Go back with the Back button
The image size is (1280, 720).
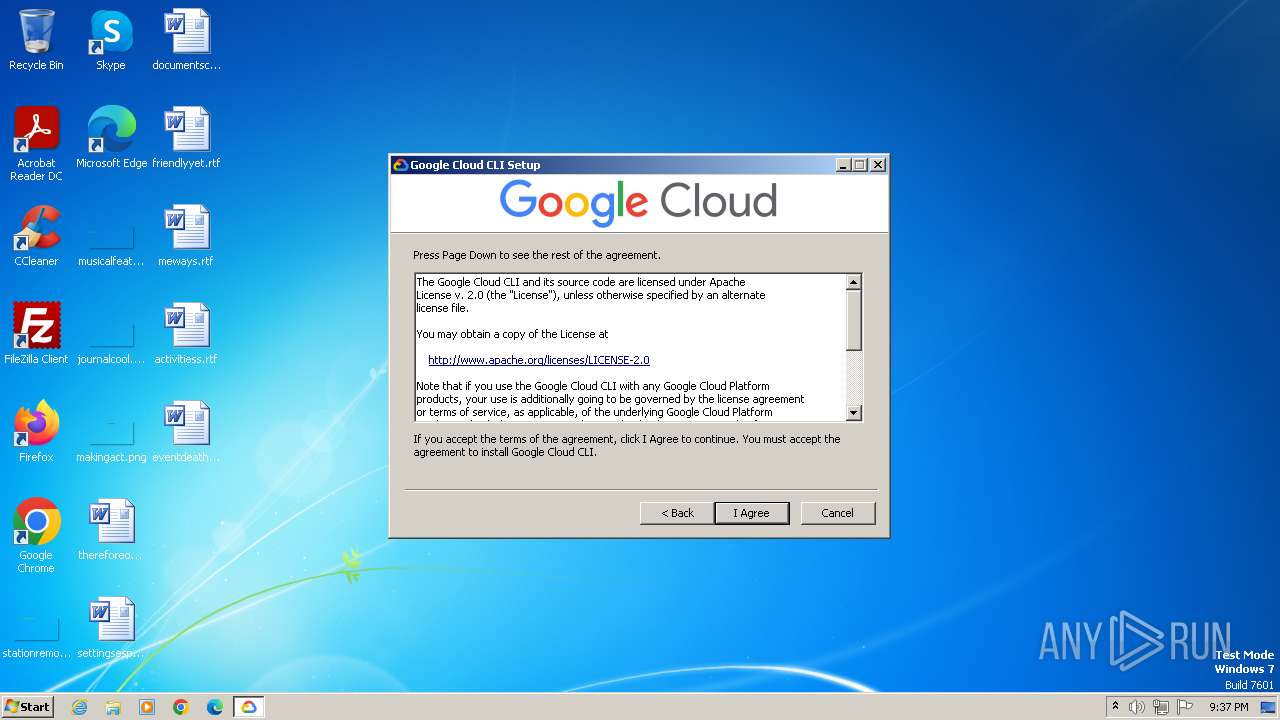pos(677,513)
